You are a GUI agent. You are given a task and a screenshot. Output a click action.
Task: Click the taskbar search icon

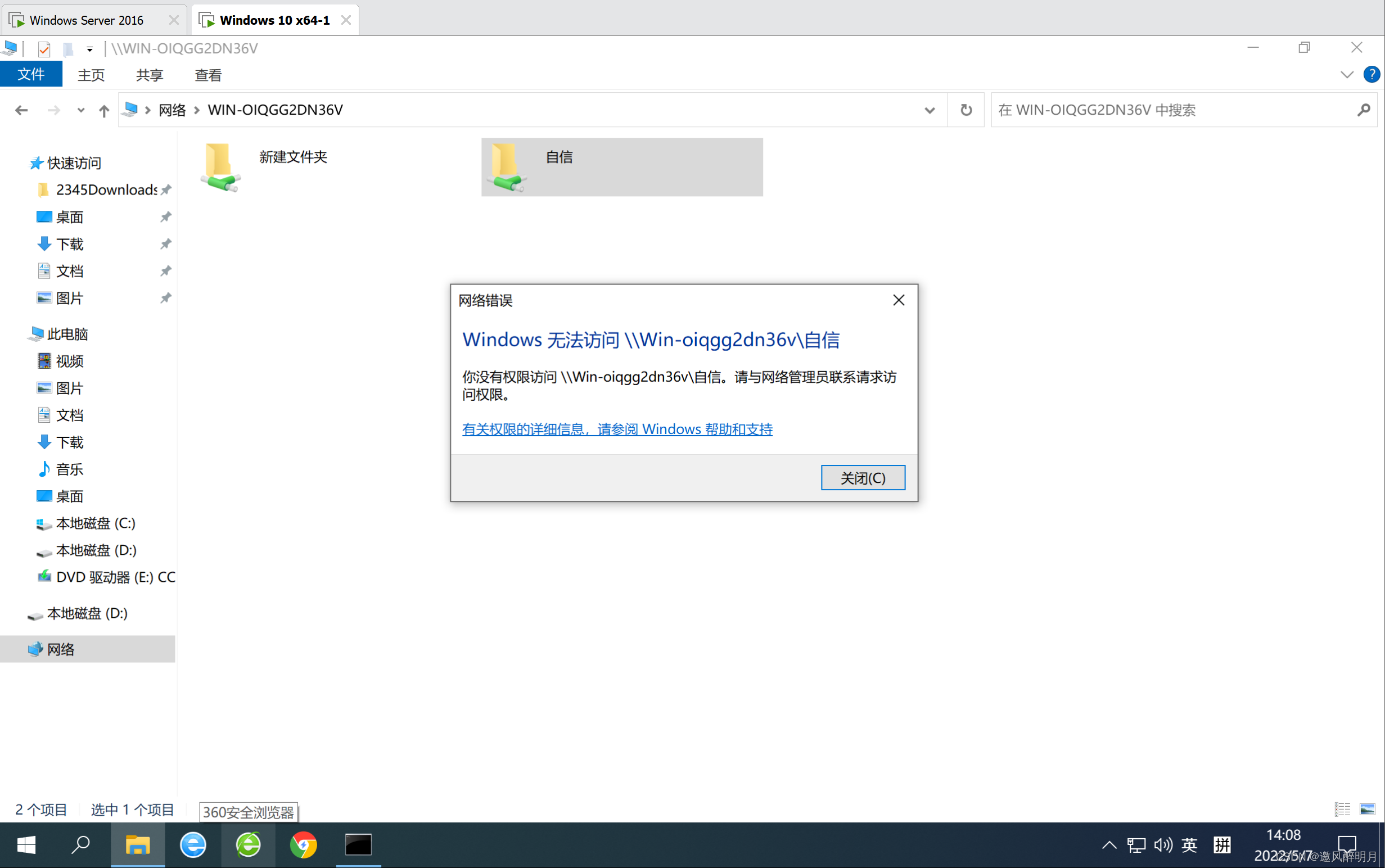(x=80, y=844)
